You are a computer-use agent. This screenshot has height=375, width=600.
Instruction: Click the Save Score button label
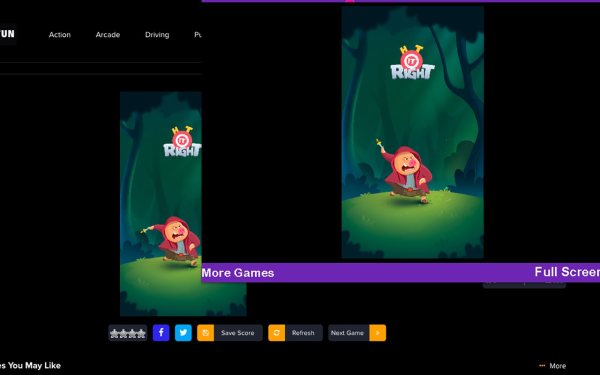(237, 333)
